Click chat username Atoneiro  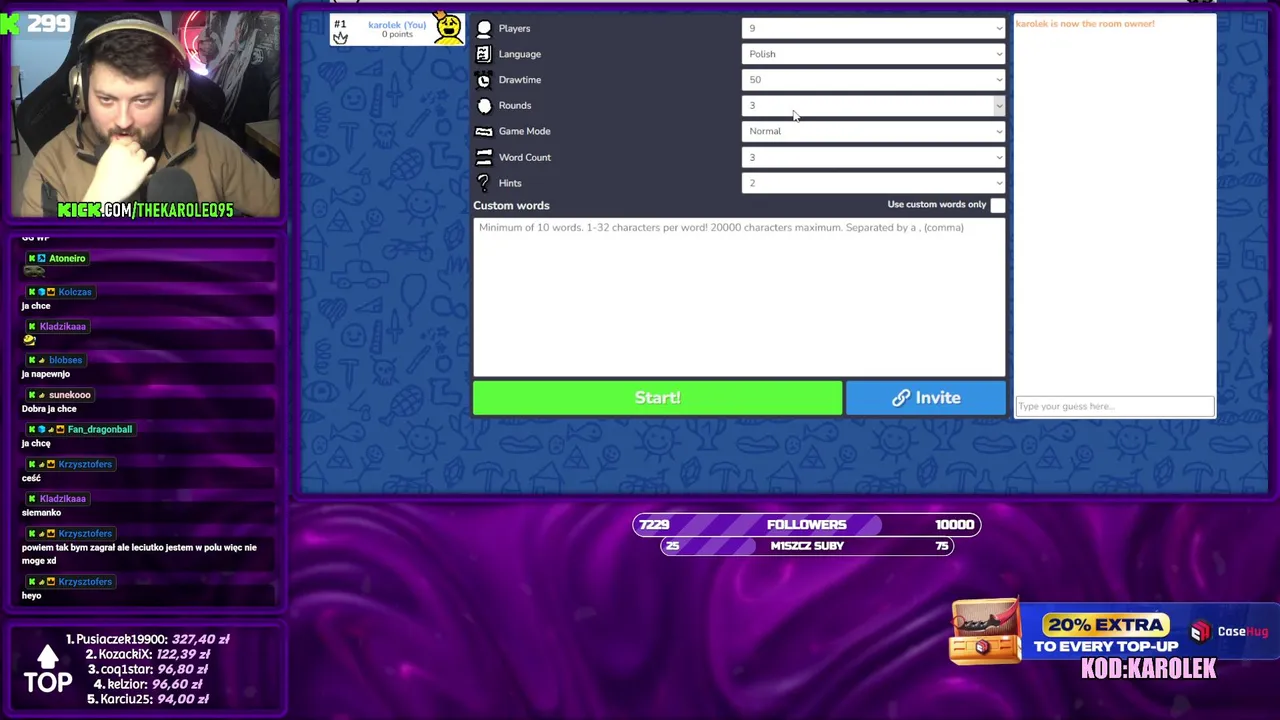(67, 258)
